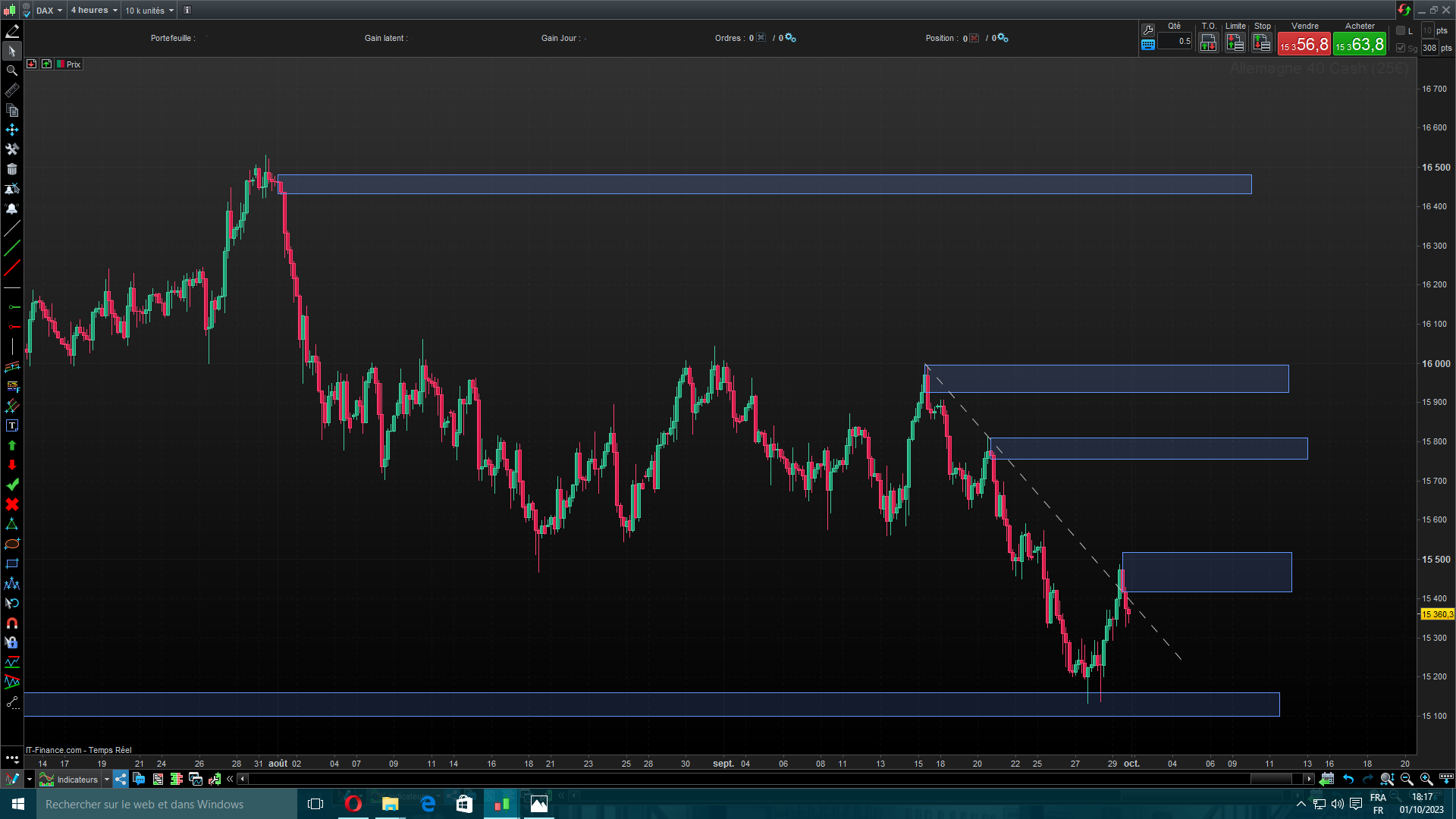Click the red Vendre sell button
Viewport: 1456px width, 819px height.
[x=1304, y=44]
